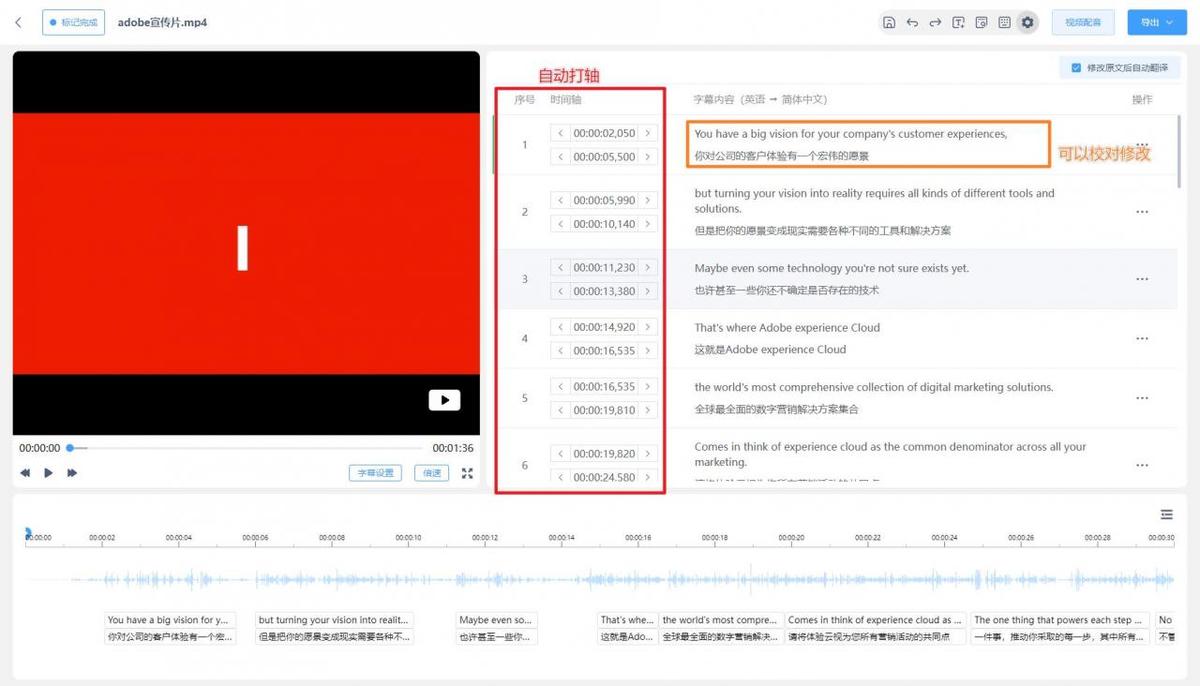Image resolution: width=1200 pixels, height=686 pixels.
Task: Click the 视频配音 button
Action: (1083, 22)
